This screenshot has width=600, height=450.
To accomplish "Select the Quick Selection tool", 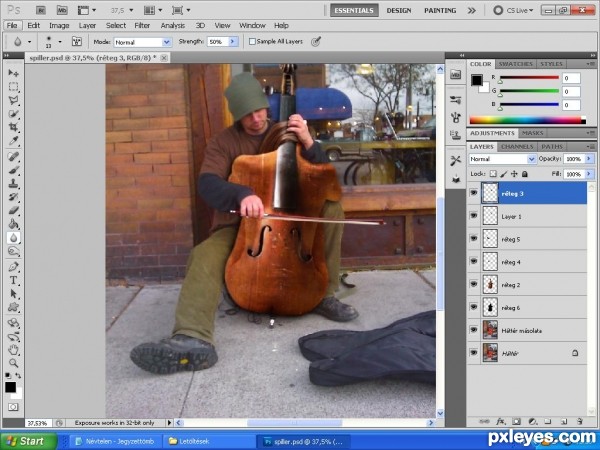I will (x=13, y=114).
